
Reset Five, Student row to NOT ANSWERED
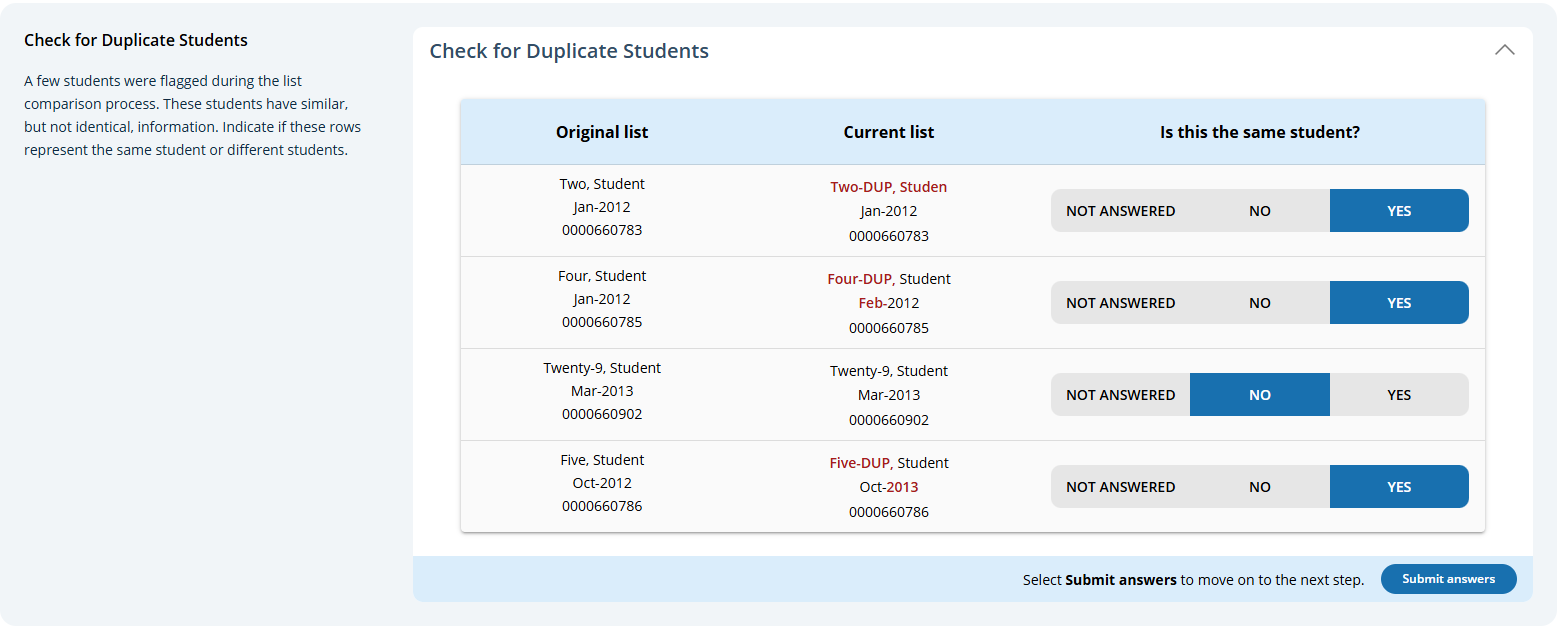click(x=1120, y=487)
